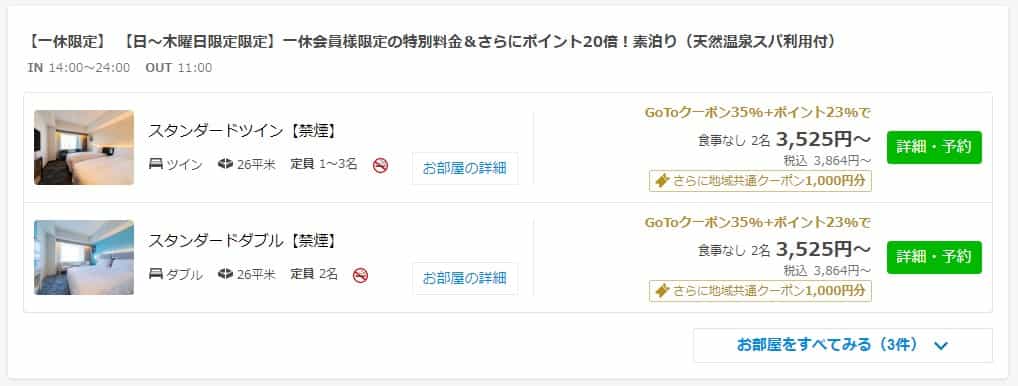The width and height of the screenshot is (1018, 386).
Task: Click the chevron arrow beside お部屋をすべてみる
Action: click(x=941, y=346)
